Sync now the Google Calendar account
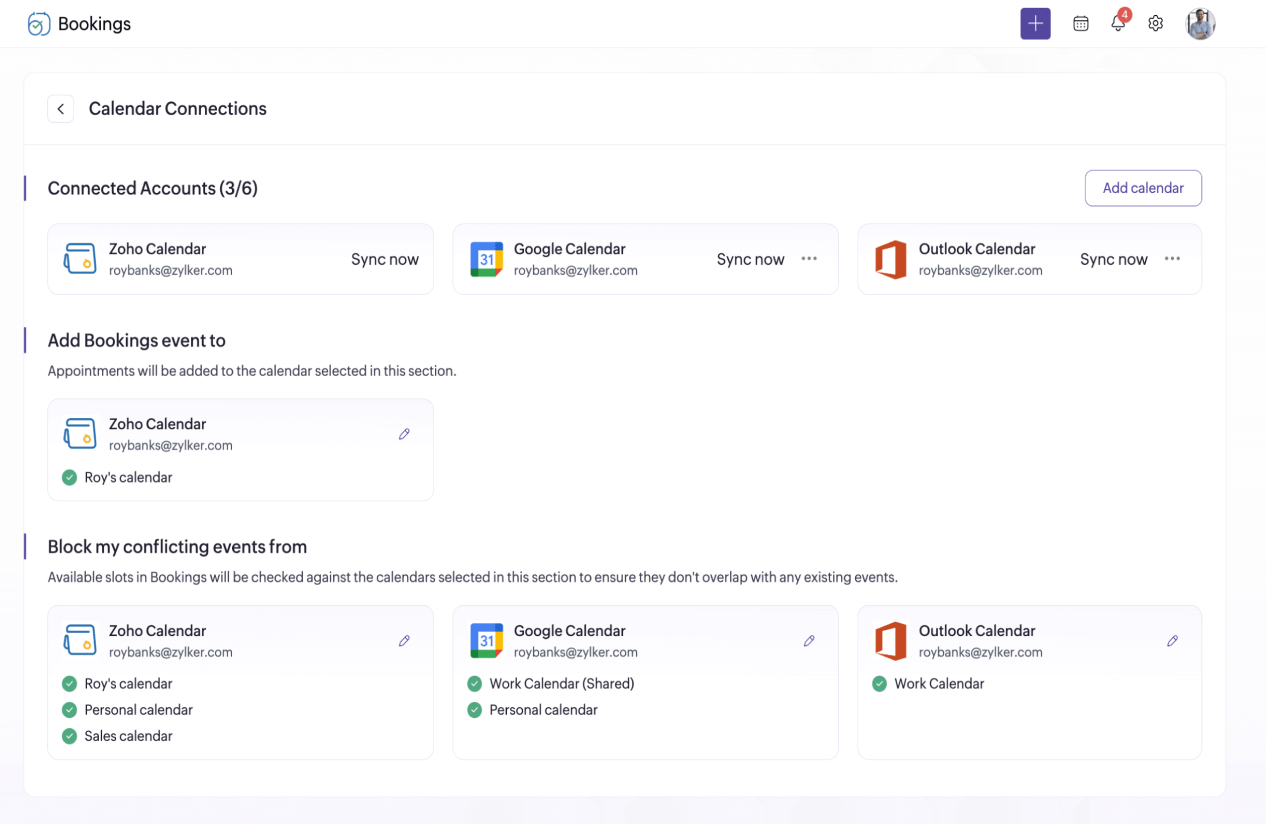 tap(750, 259)
